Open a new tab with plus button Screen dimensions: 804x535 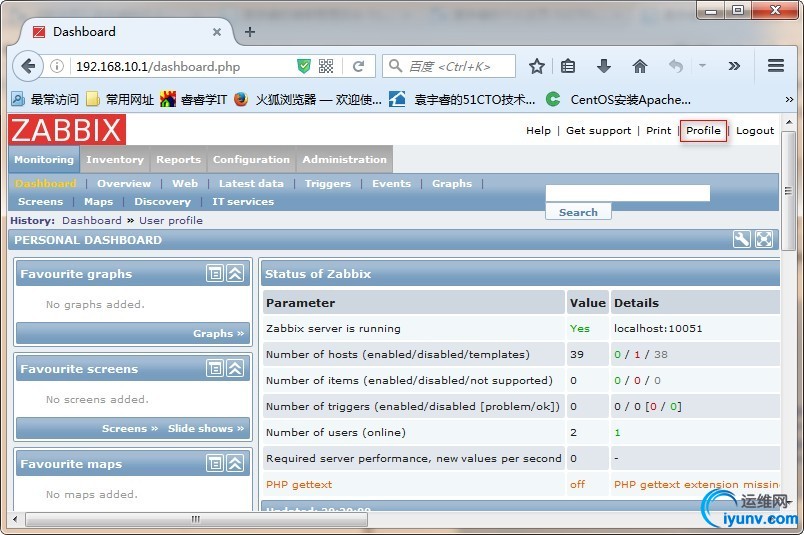tap(250, 32)
